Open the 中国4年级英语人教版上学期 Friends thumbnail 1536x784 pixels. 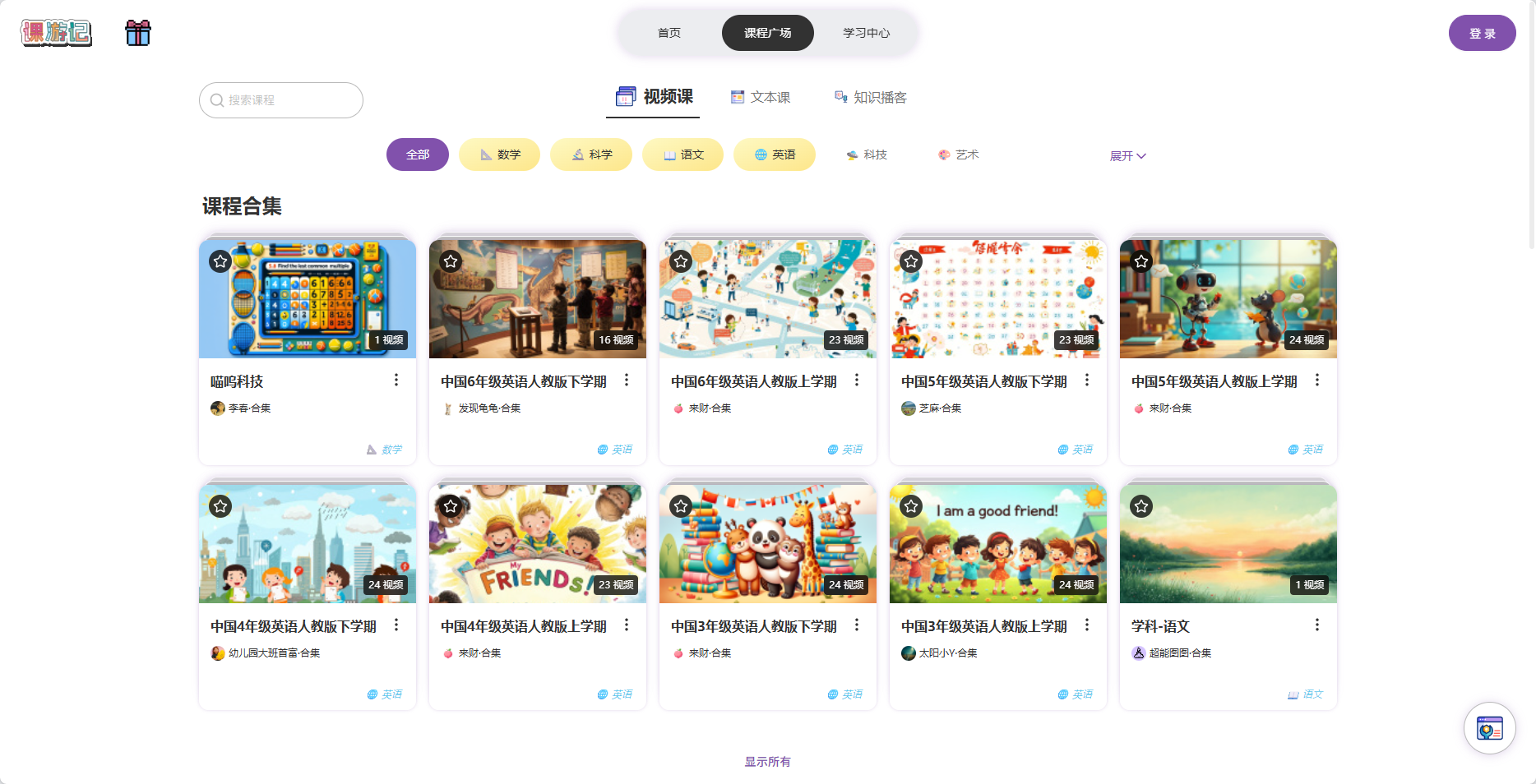tap(538, 544)
